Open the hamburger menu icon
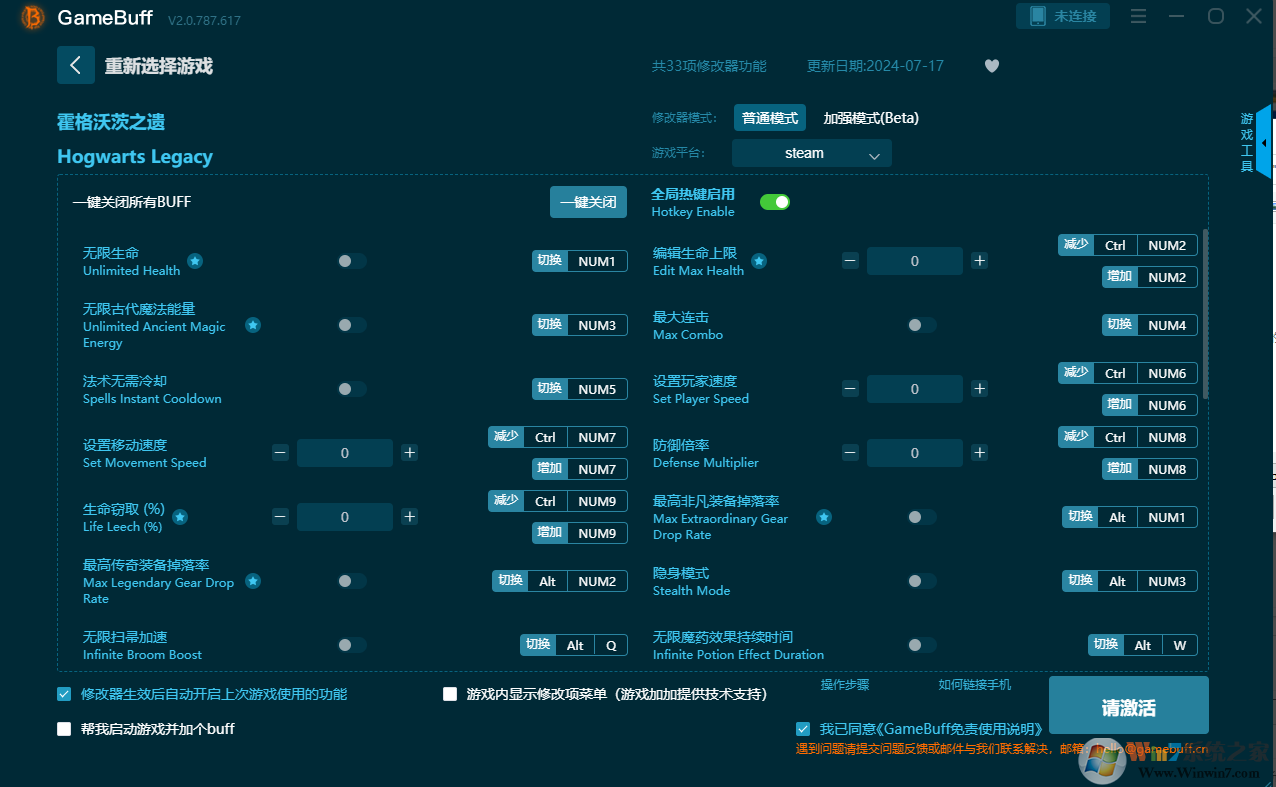1276x787 pixels. [x=1138, y=16]
